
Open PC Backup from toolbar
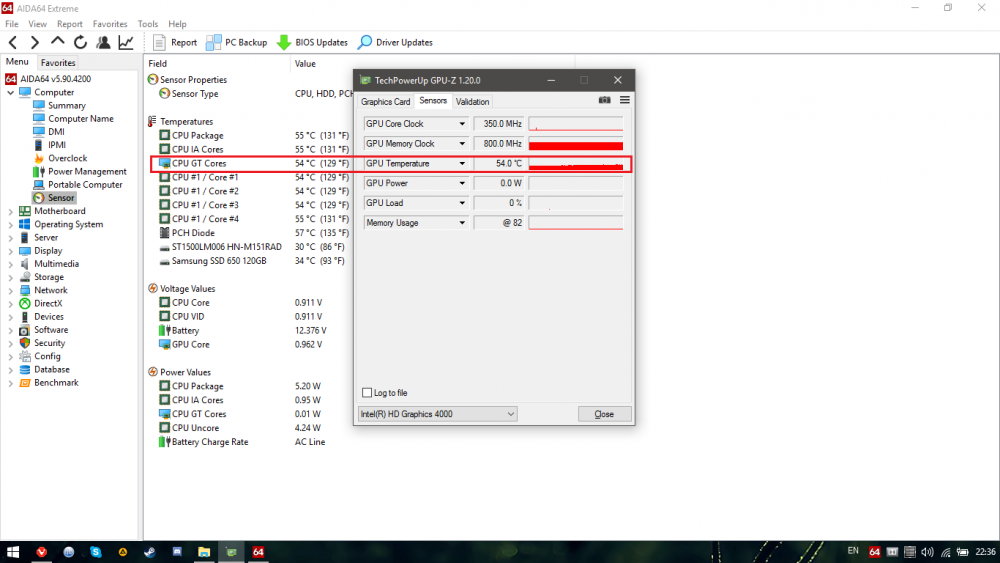237,43
